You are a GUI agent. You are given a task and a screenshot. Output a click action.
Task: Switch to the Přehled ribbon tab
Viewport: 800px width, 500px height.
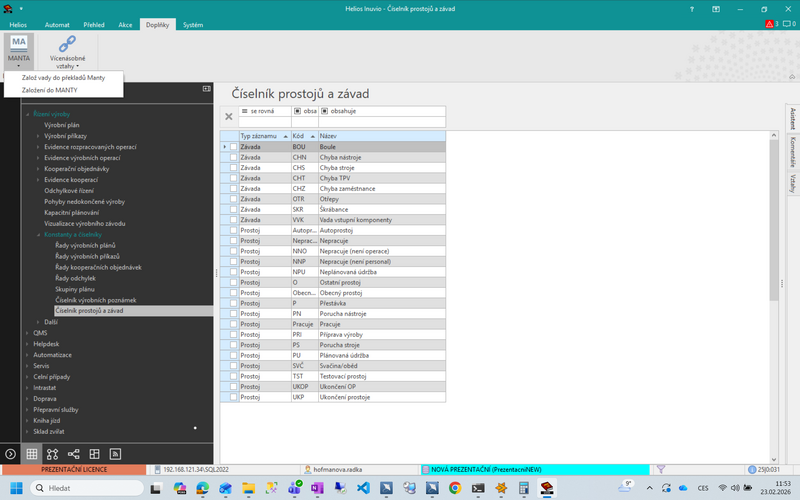94,24
